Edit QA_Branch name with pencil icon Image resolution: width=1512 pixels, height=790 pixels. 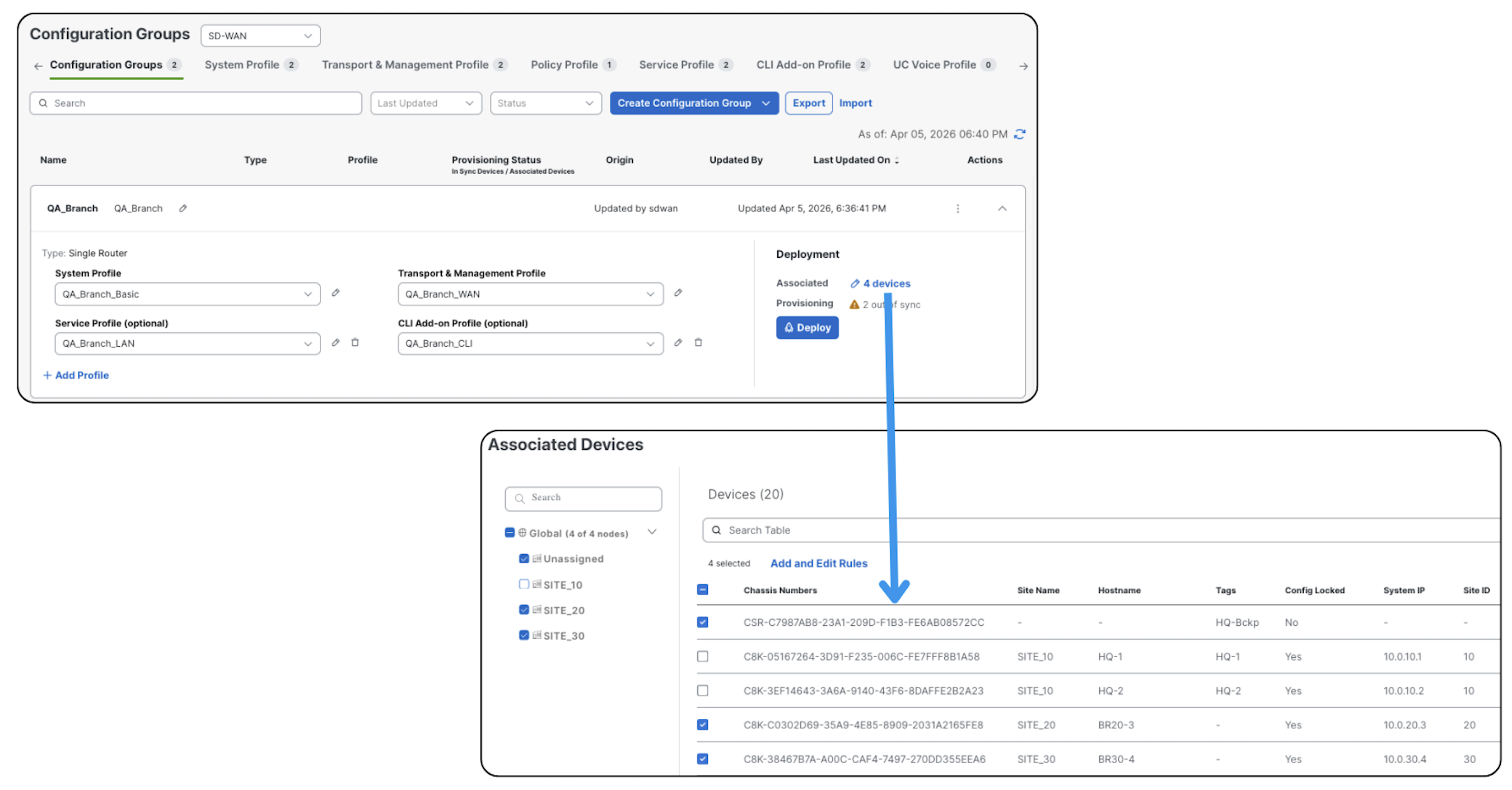click(x=183, y=208)
